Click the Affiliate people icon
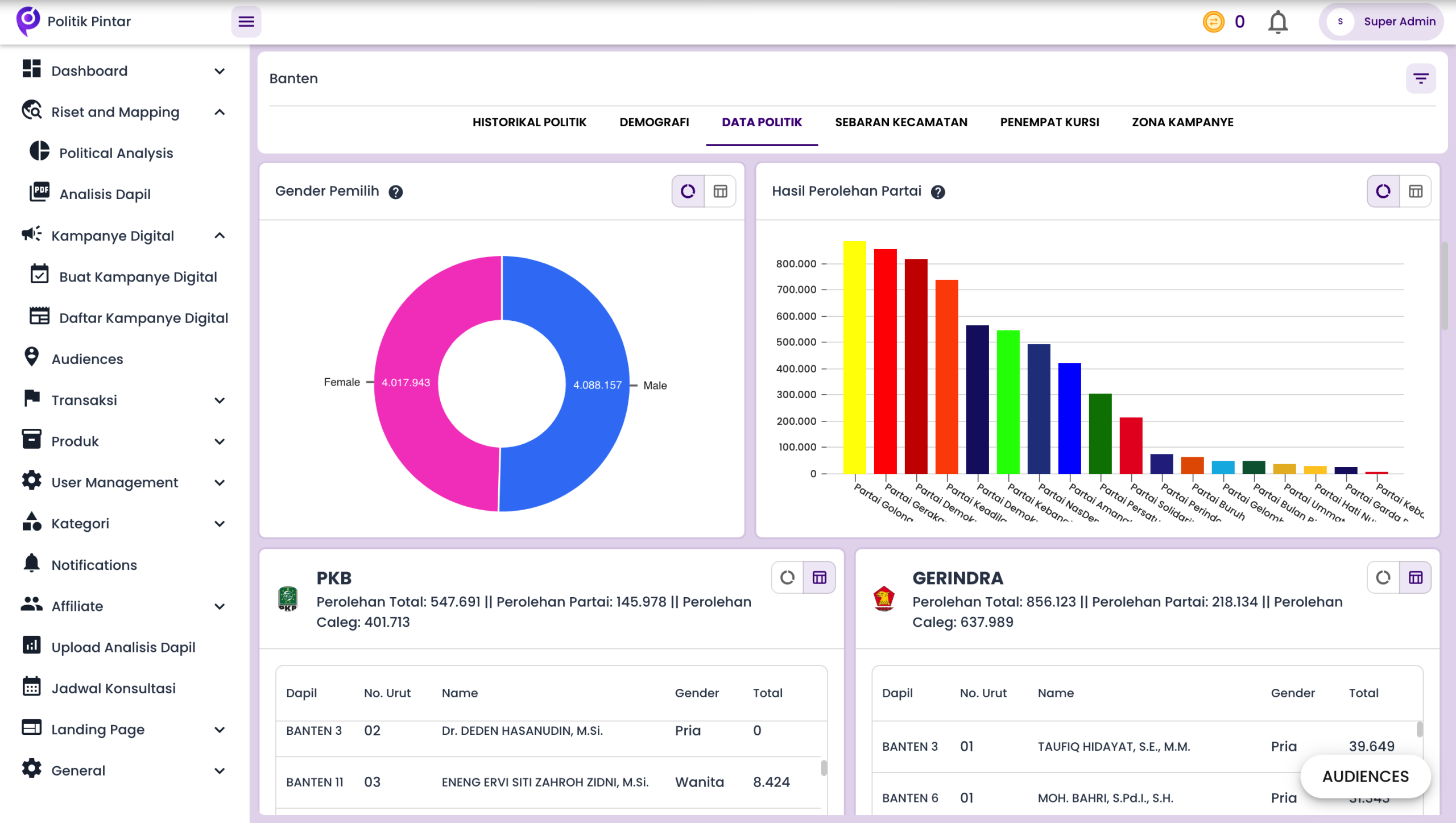Viewport: 1456px width, 823px height. pyautogui.click(x=32, y=603)
